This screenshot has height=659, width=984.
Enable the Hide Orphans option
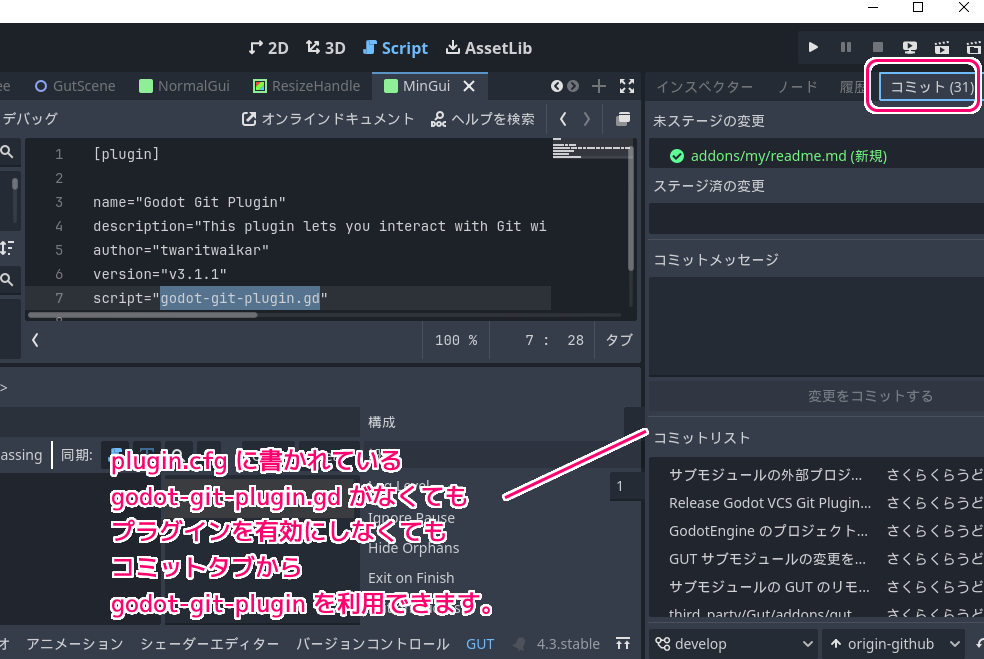[x=416, y=548]
